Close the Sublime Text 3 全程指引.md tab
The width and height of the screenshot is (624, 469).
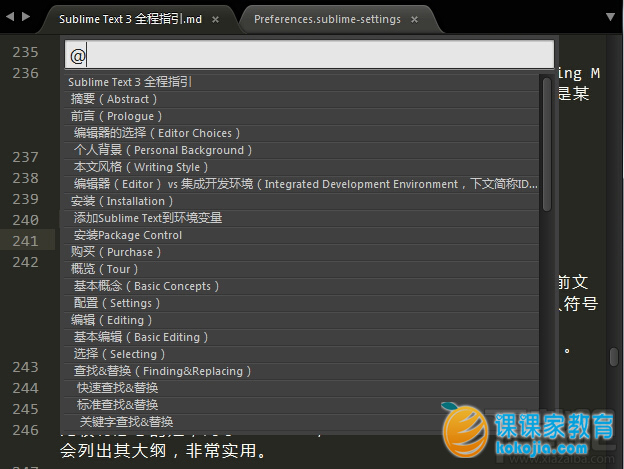pos(215,19)
